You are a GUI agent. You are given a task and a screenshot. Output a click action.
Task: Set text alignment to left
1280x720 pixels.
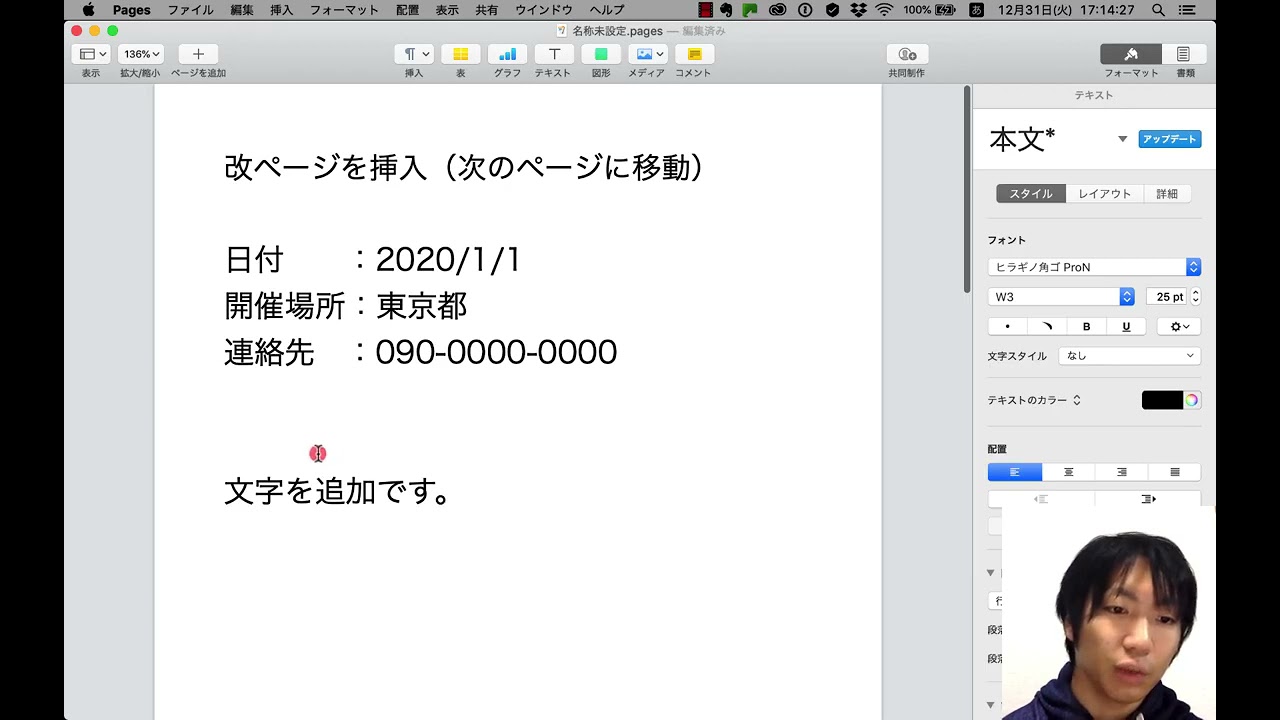pyautogui.click(x=1015, y=472)
